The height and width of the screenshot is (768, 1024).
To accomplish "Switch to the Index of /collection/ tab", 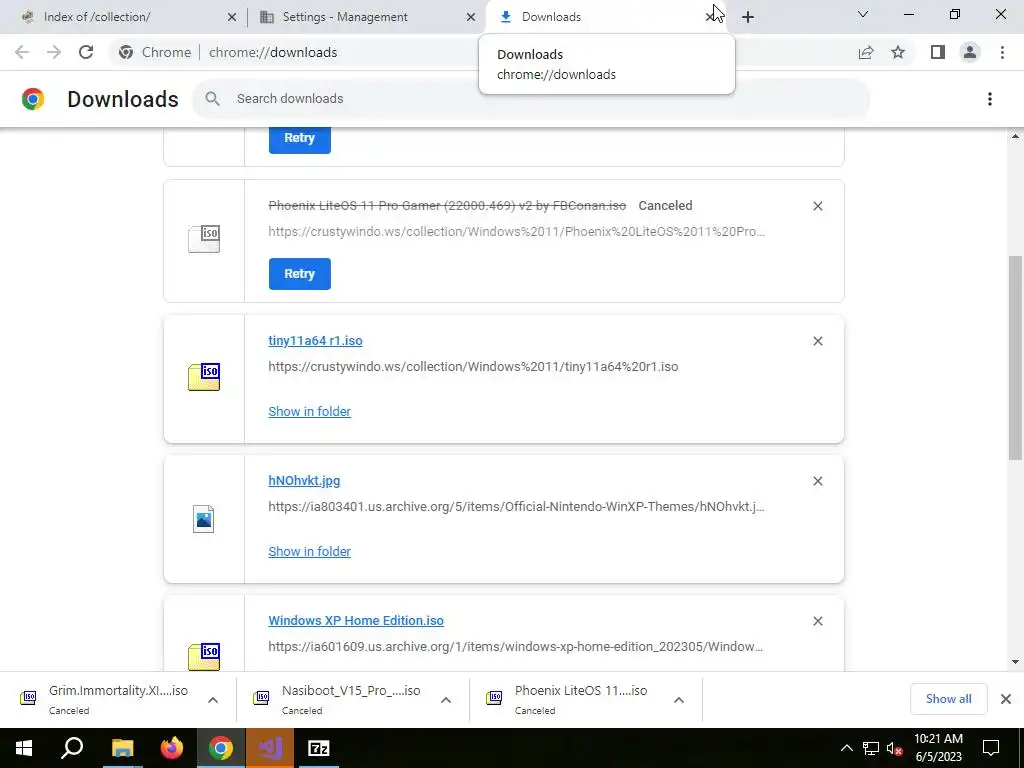I will [124, 17].
